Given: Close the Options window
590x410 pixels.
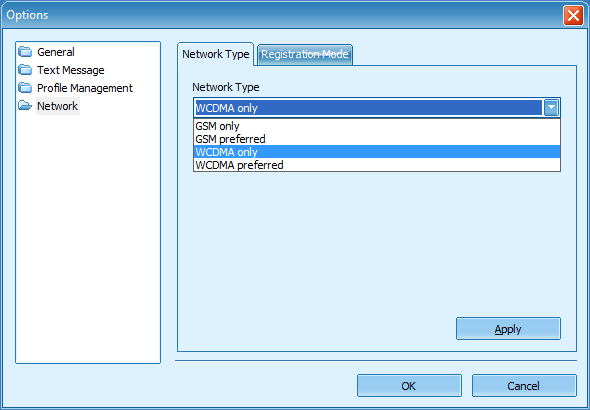Looking at the screenshot, I should point(573,16).
